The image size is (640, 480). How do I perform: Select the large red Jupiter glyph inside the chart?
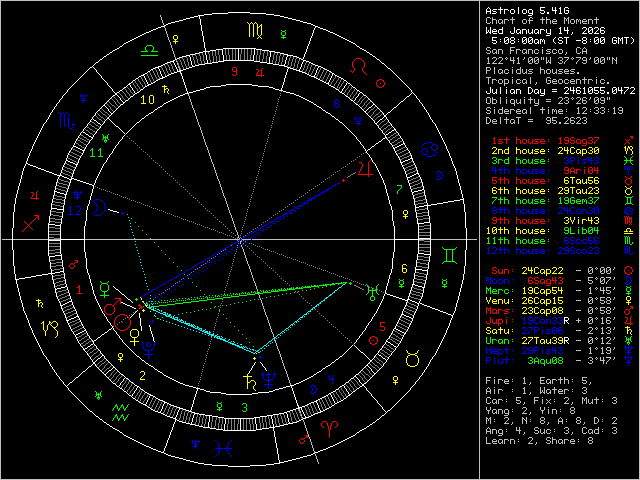click(x=365, y=169)
